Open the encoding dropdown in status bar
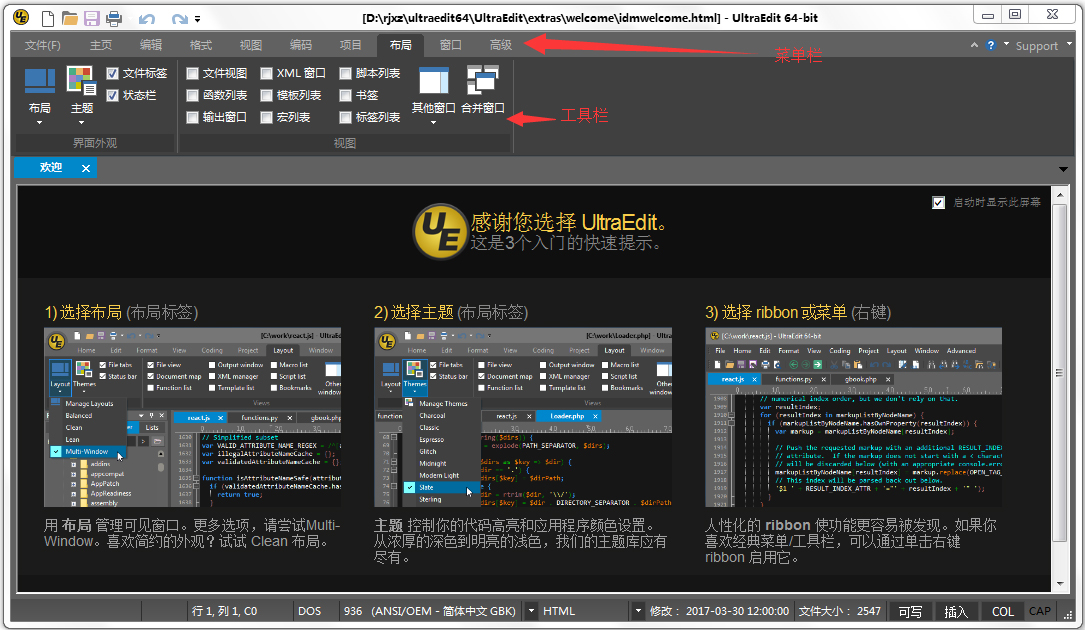The width and height of the screenshot is (1085, 630). 531,611
